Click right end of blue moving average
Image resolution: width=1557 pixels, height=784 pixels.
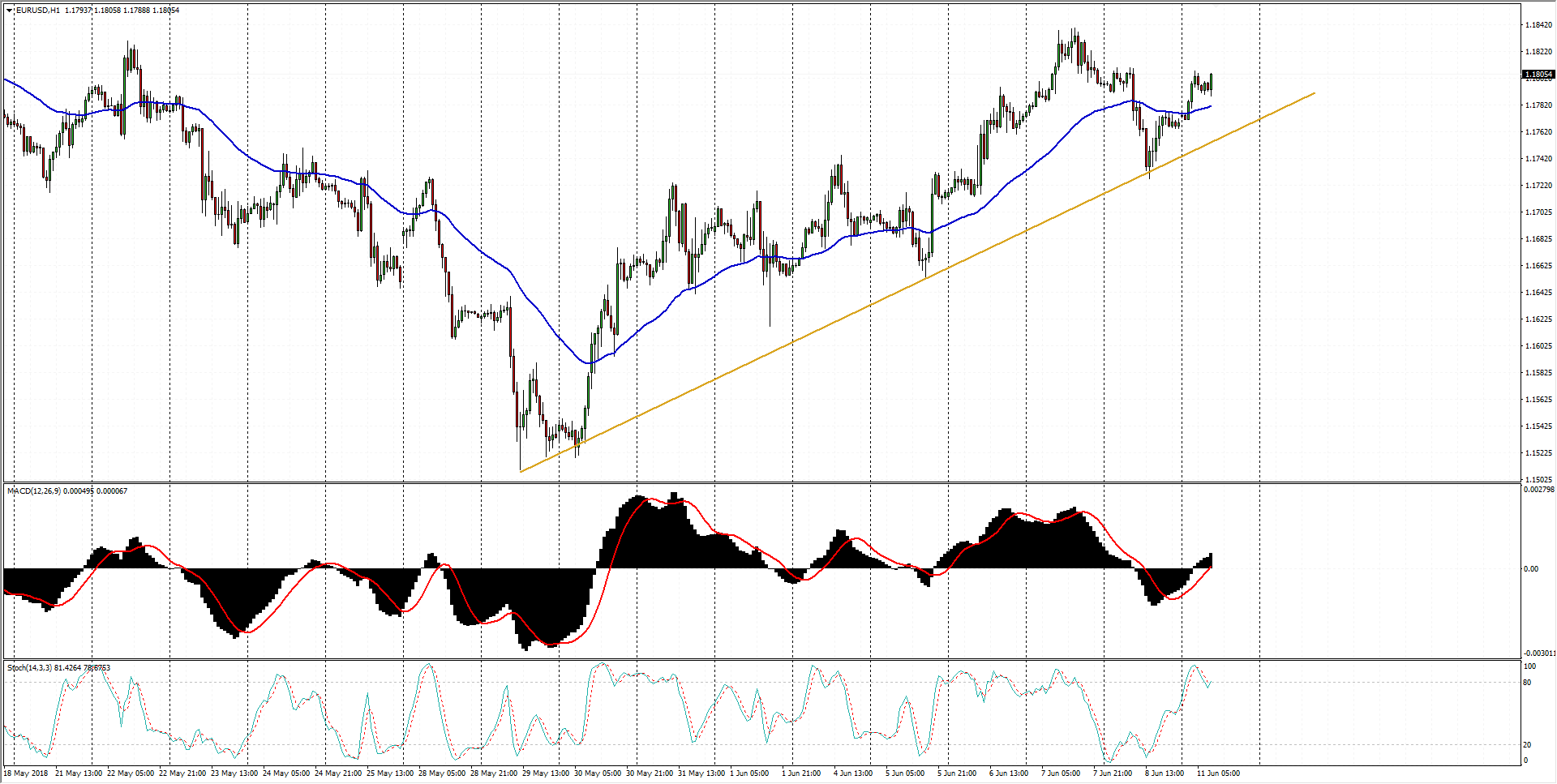coord(1211,106)
